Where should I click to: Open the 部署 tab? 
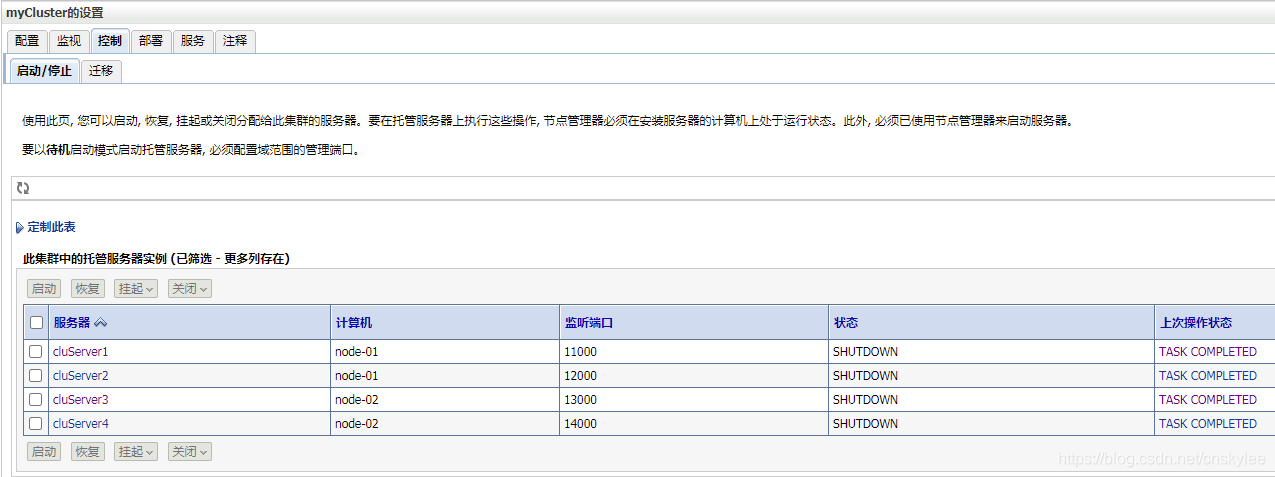(151, 41)
